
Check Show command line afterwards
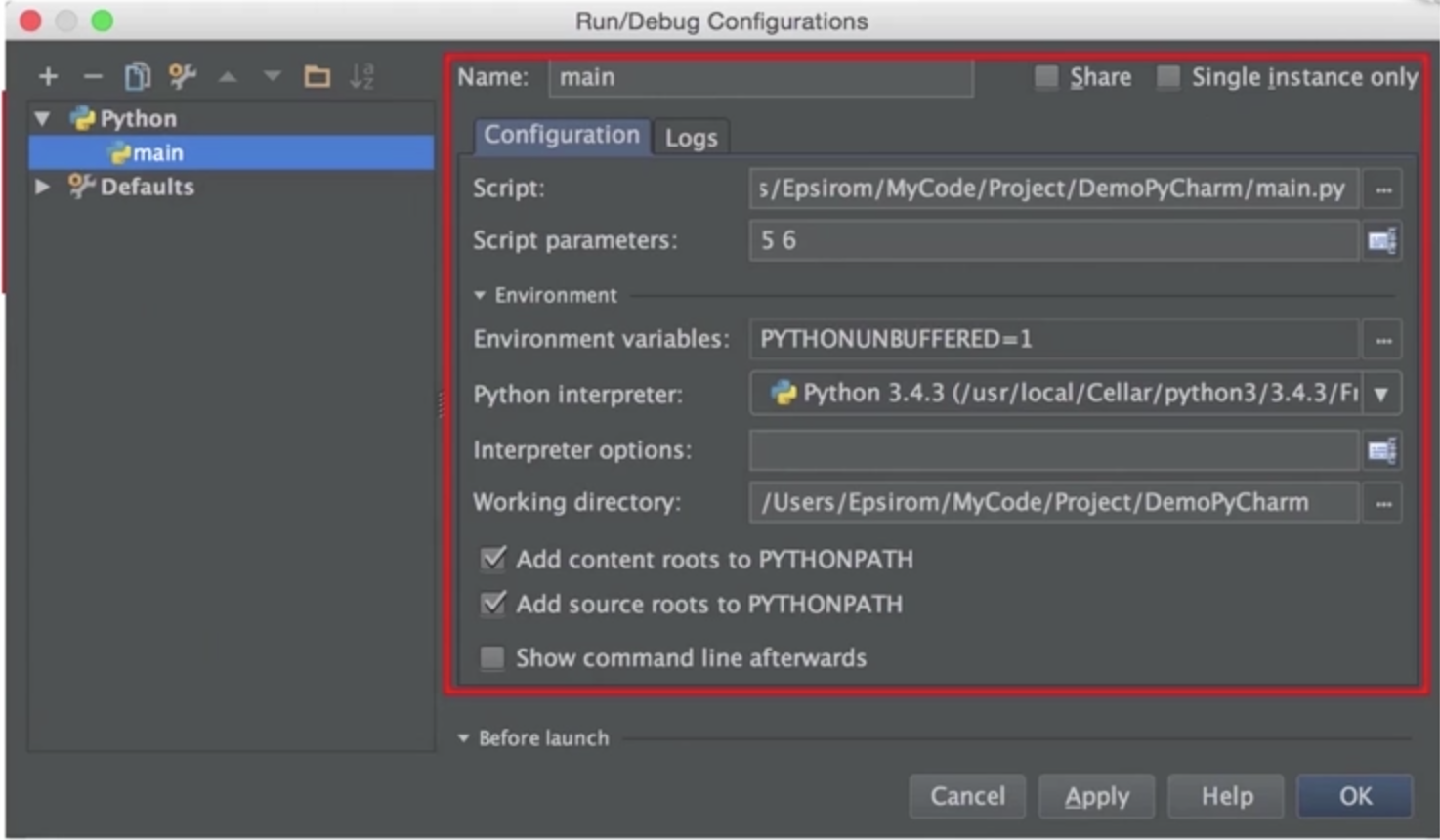point(492,658)
